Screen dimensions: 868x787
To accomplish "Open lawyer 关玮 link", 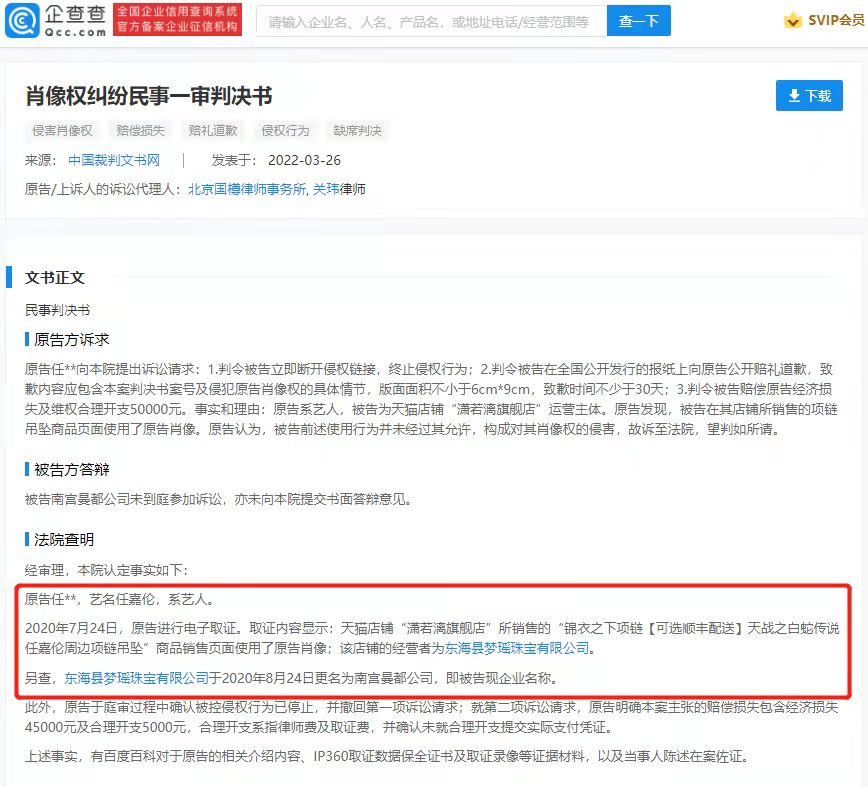I will (326, 189).
